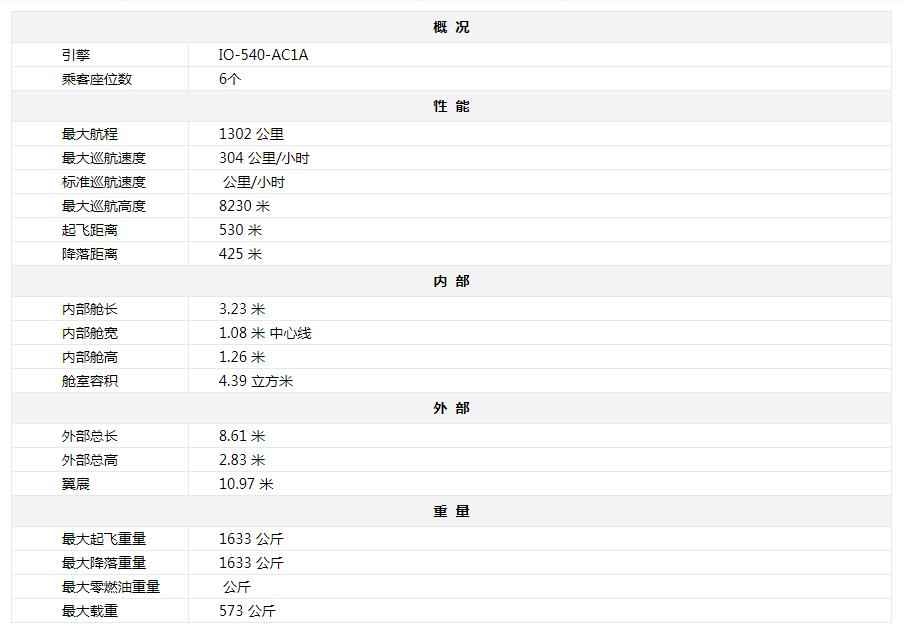Viewport: 904px width, 633px height.
Task: Click the 573 公斤 payload value
Action: [x=247, y=611]
